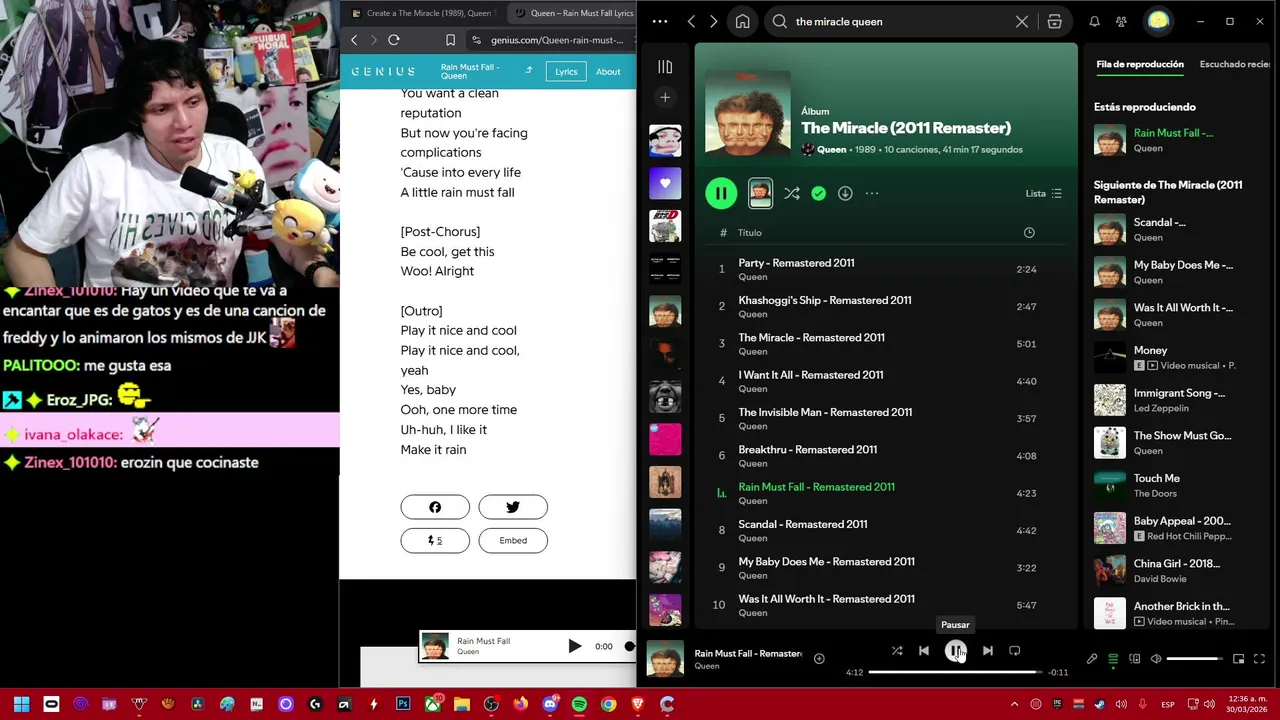
Task: Open Lyrics tab on Genius page
Action: (566, 72)
